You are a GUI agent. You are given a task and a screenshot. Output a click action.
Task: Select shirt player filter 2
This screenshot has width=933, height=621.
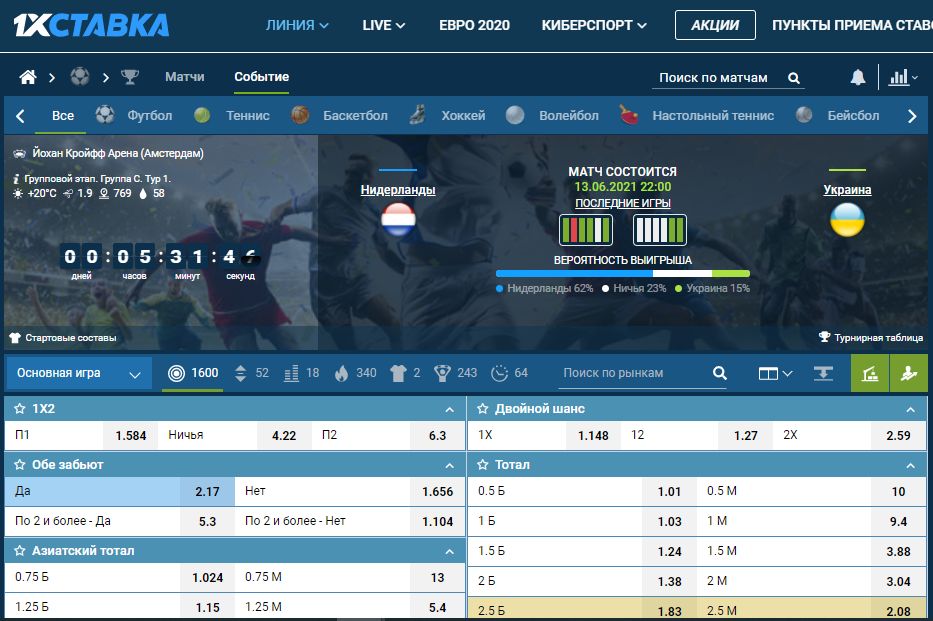click(x=405, y=374)
